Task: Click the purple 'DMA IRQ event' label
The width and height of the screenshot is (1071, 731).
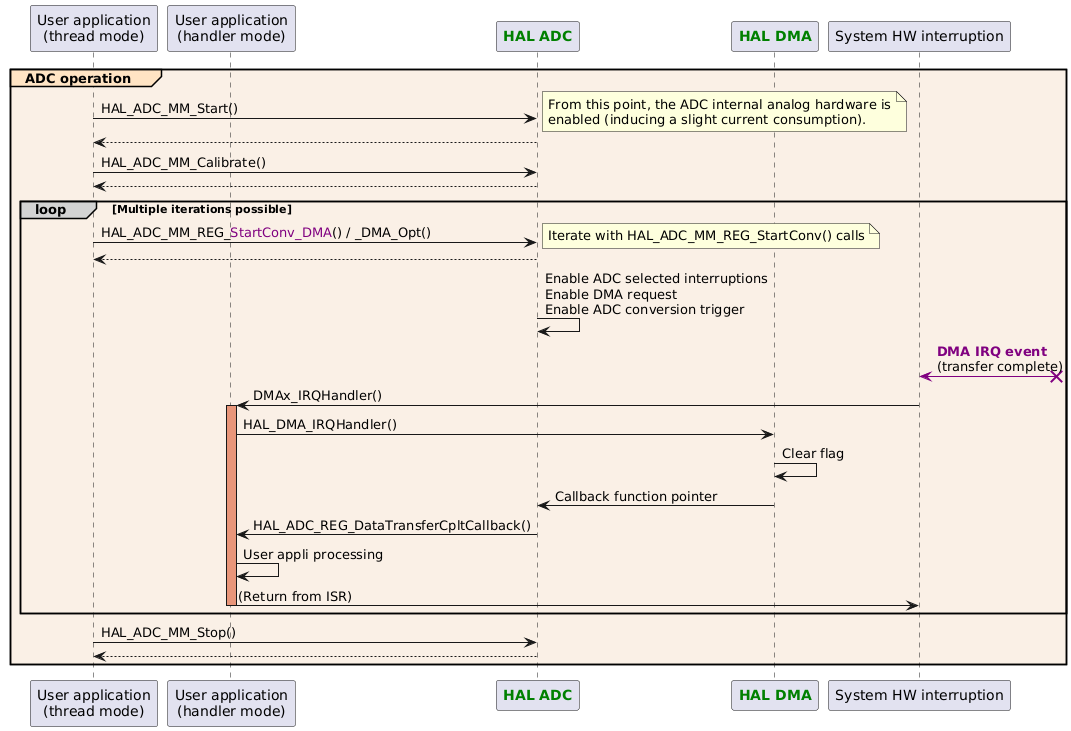Action: coord(992,351)
